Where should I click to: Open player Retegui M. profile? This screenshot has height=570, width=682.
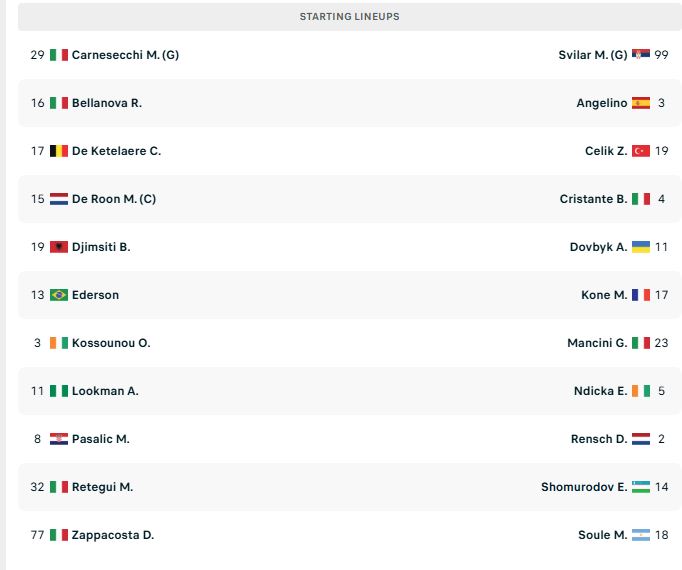click(x=102, y=487)
